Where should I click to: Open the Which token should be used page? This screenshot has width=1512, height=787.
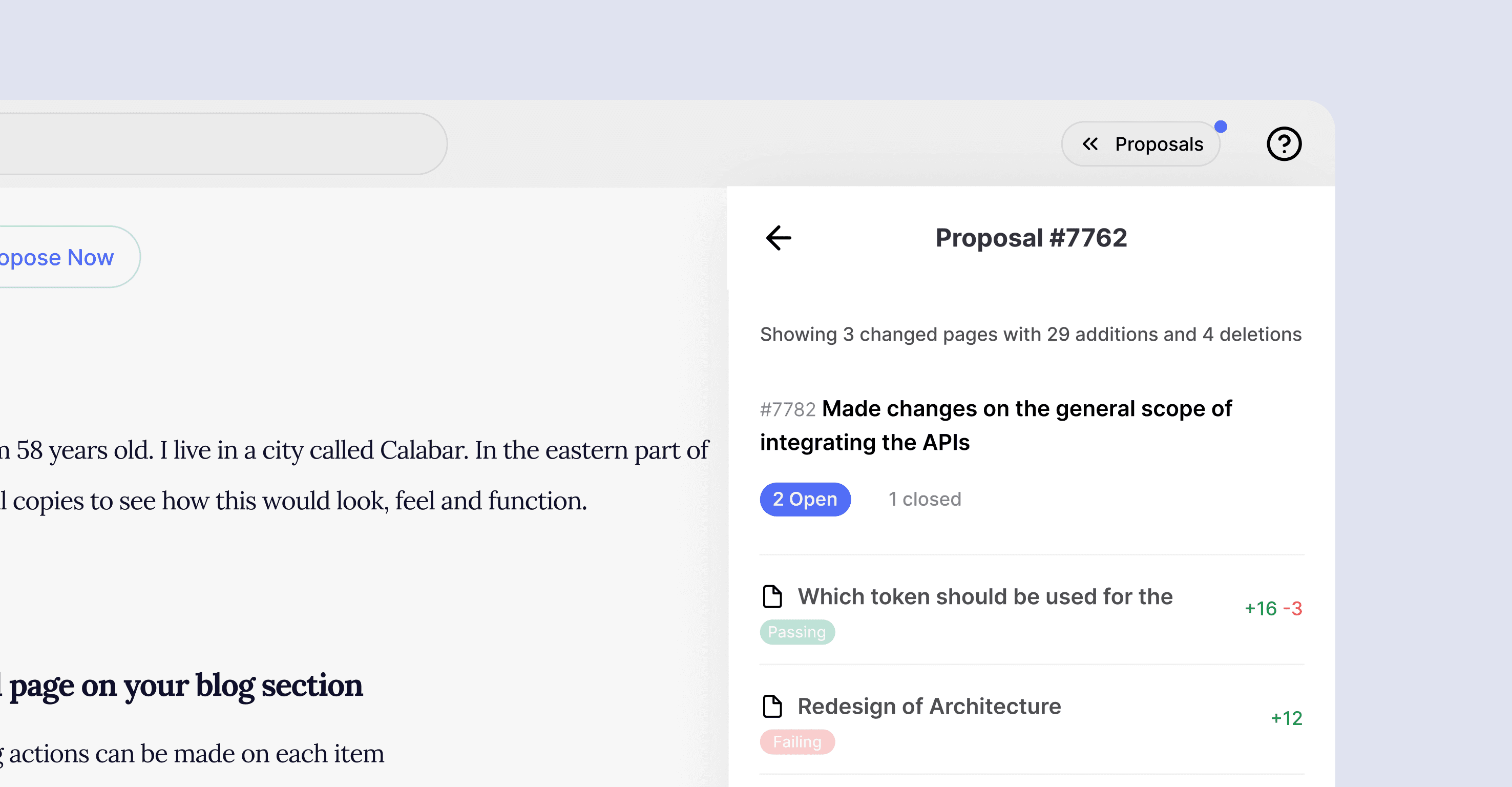click(984, 597)
